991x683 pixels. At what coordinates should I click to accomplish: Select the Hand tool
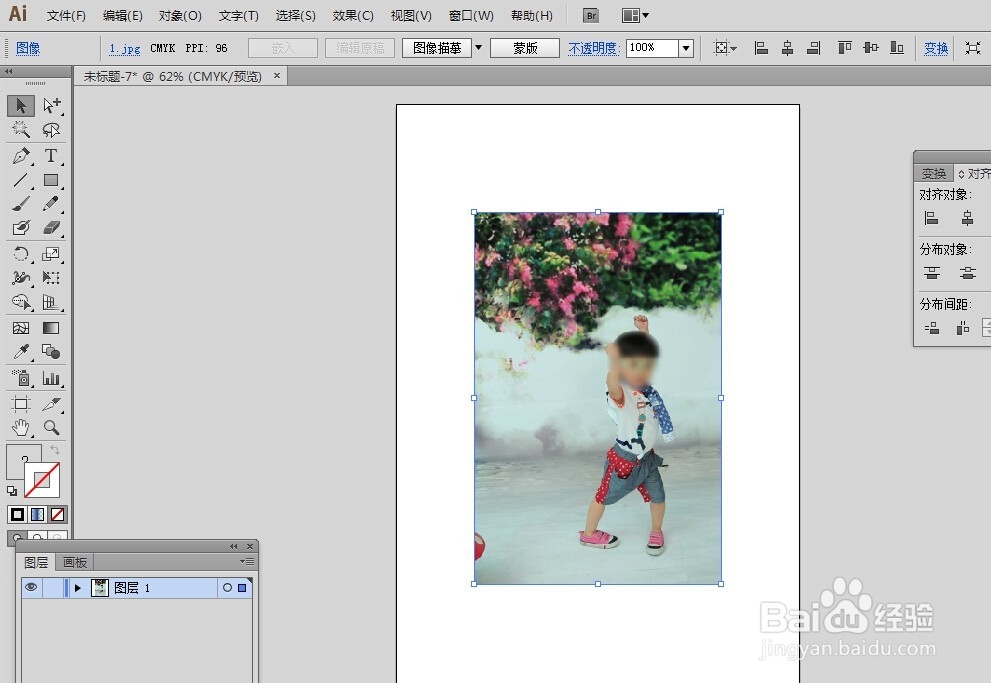click(21, 428)
